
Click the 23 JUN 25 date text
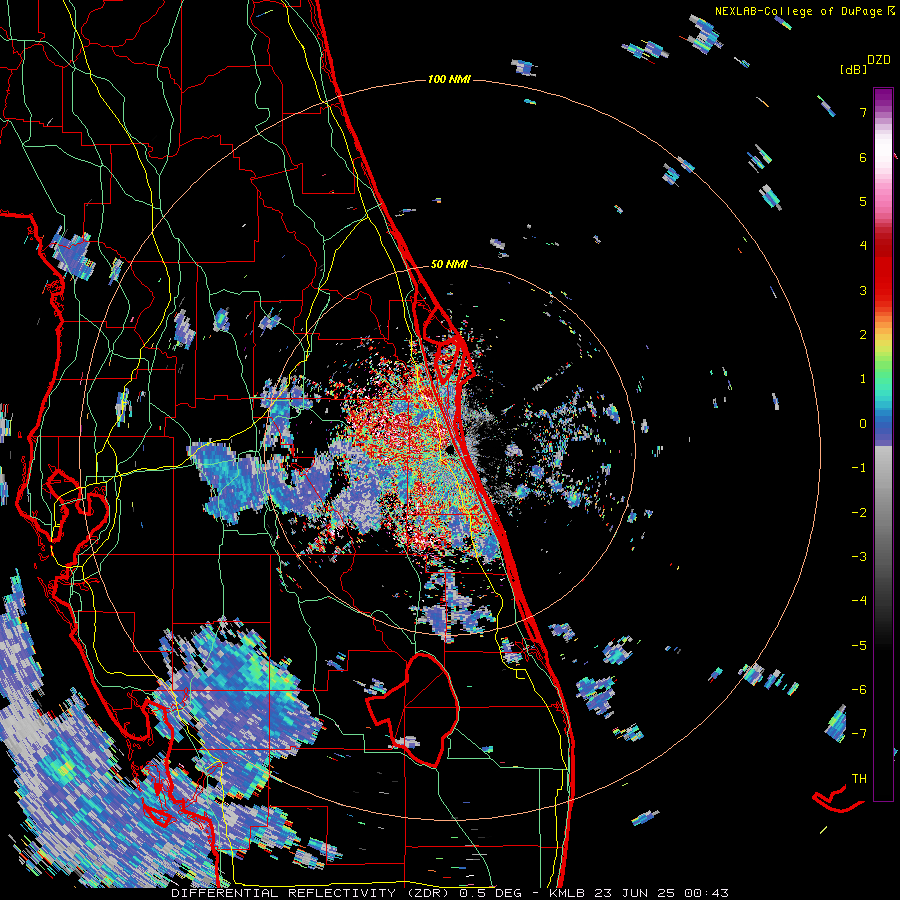(634, 893)
